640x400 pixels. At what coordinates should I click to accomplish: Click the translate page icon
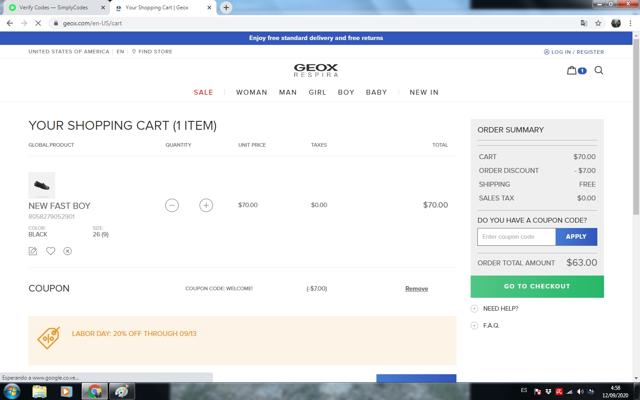584,23
